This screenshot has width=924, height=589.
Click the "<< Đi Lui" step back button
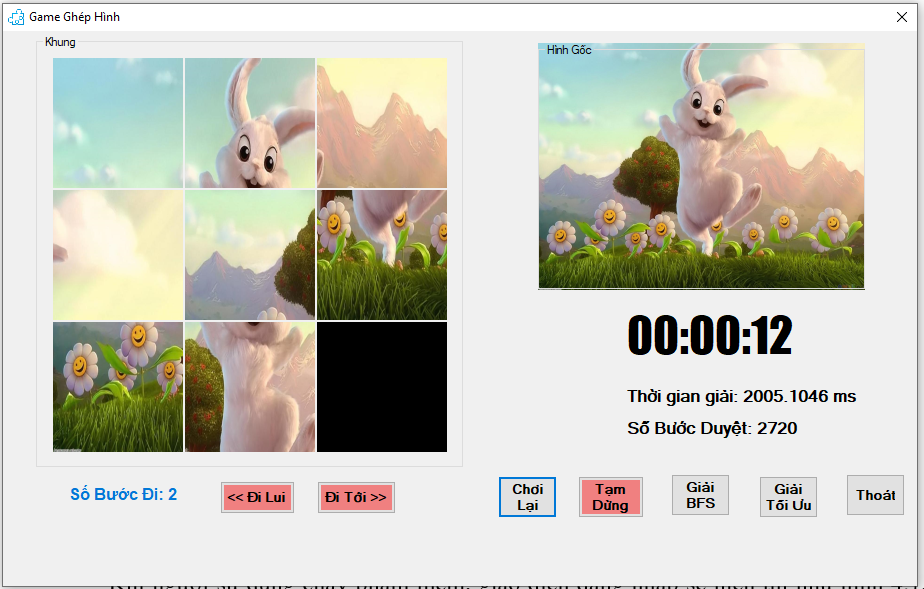257,497
